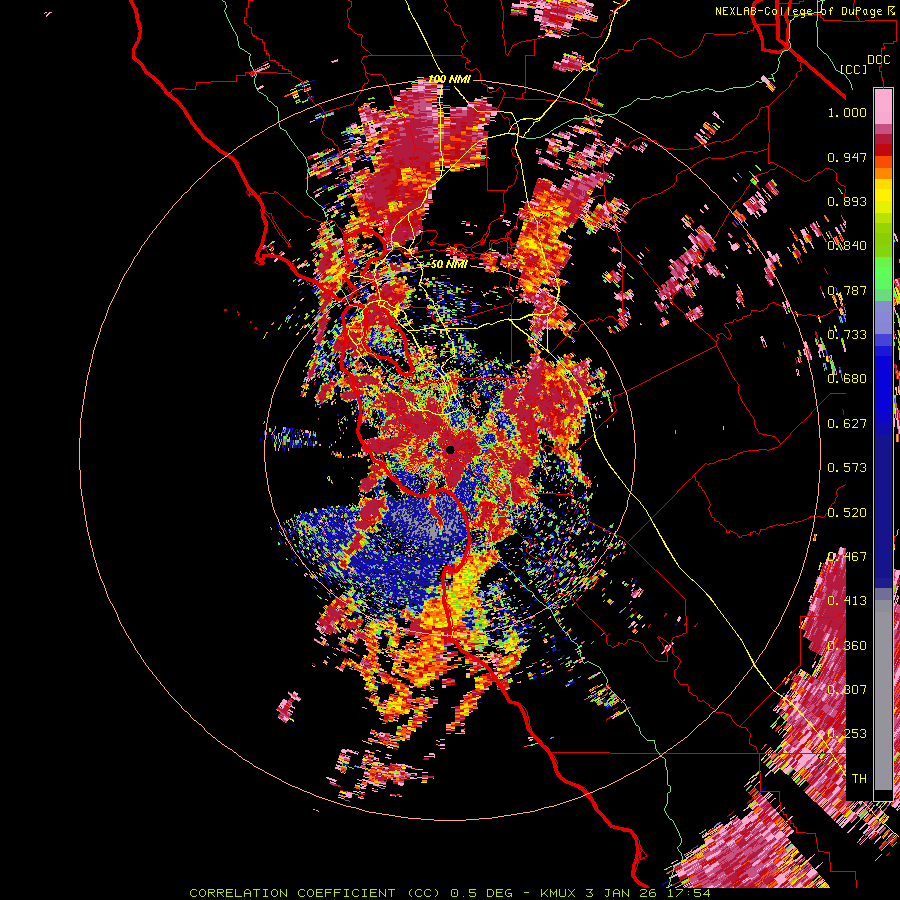Image resolution: width=900 pixels, height=900 pixels.
Task: Select the 0.253 legend value
Action: [847, 734]
